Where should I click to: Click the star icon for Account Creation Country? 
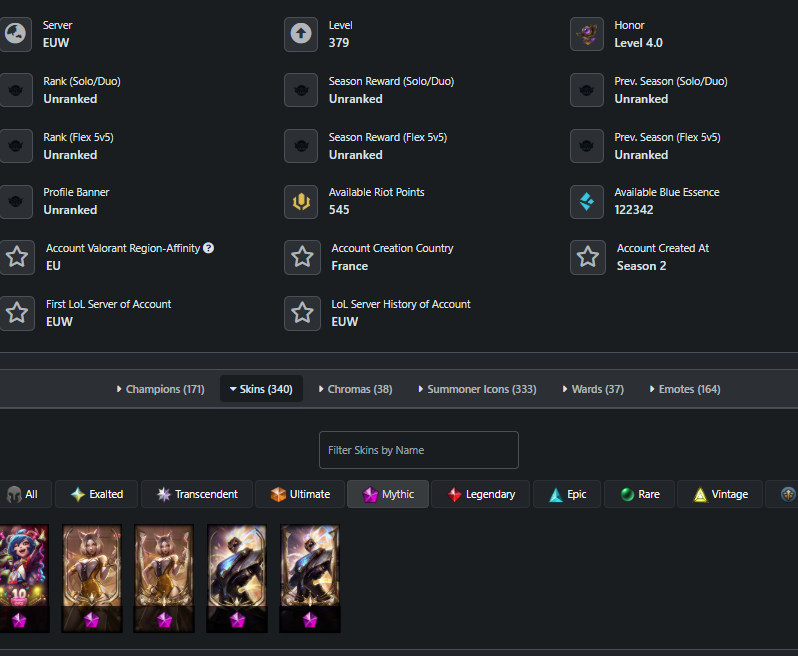302,257
